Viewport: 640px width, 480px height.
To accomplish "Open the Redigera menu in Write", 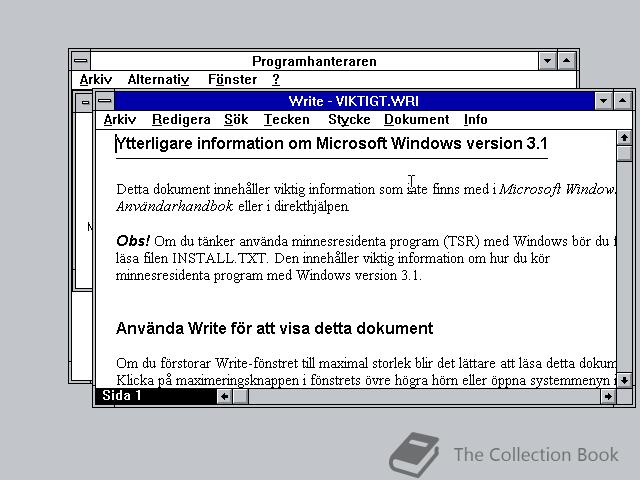I will tap(181, 120).
